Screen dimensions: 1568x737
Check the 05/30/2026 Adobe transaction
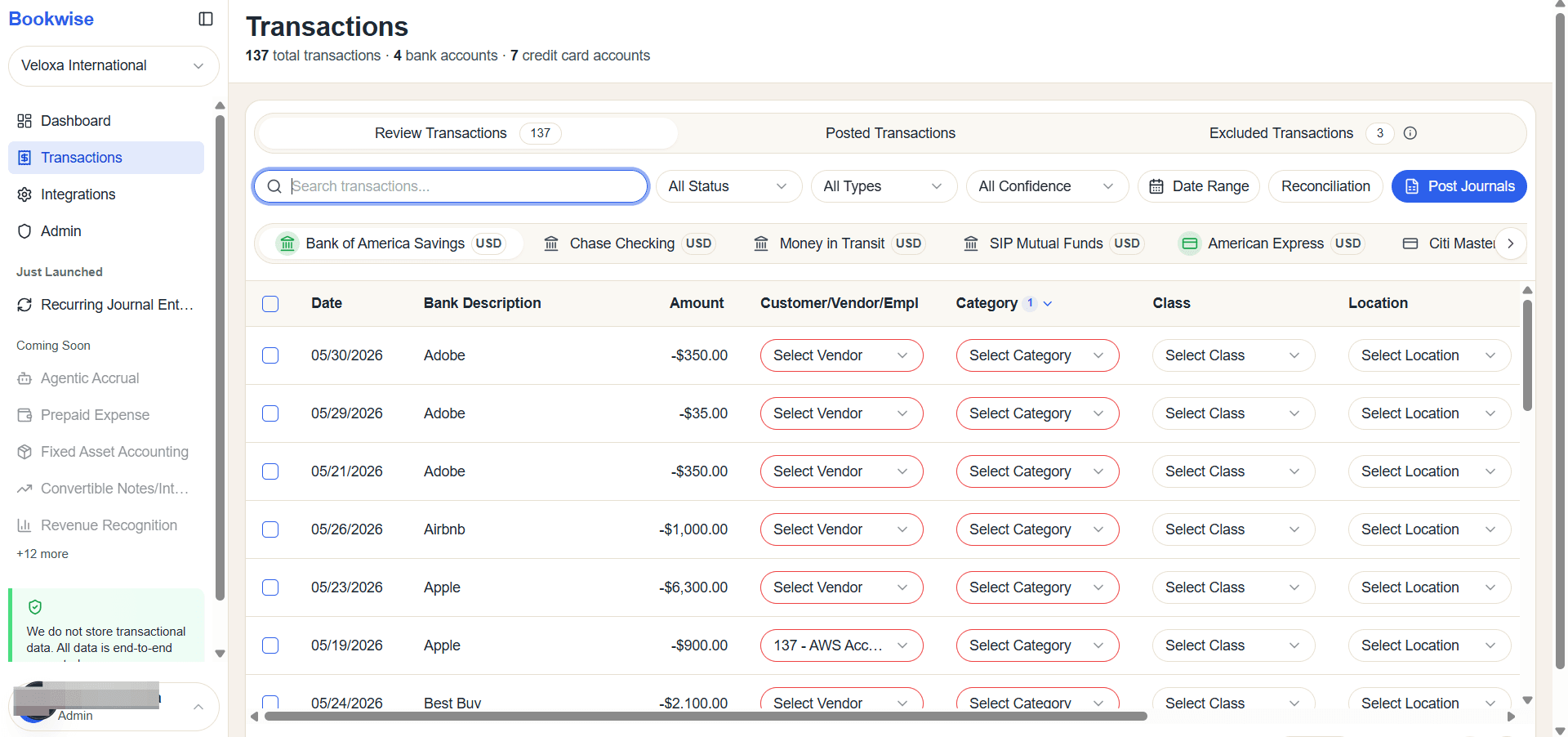click(270, 355)
